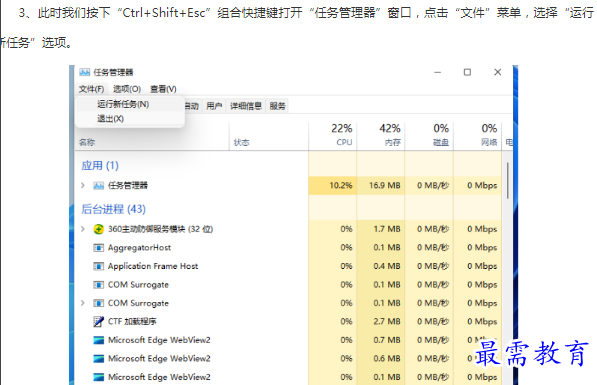
Task: Sort by the 42% 内存 column
Action: [x=381, y=135]
